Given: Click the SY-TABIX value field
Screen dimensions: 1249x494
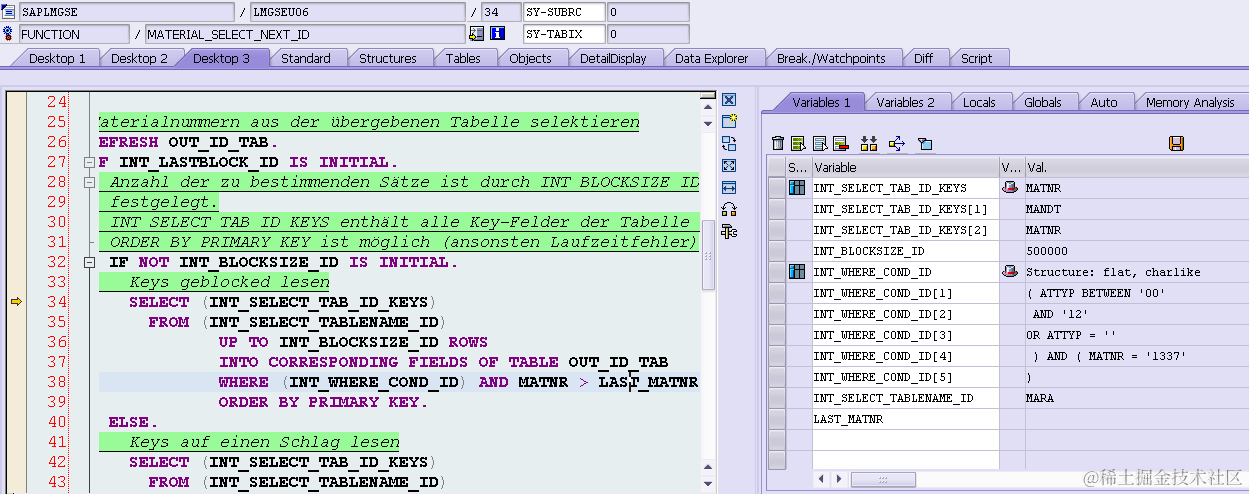Looking at the screenshot, I should coord(648,34).
